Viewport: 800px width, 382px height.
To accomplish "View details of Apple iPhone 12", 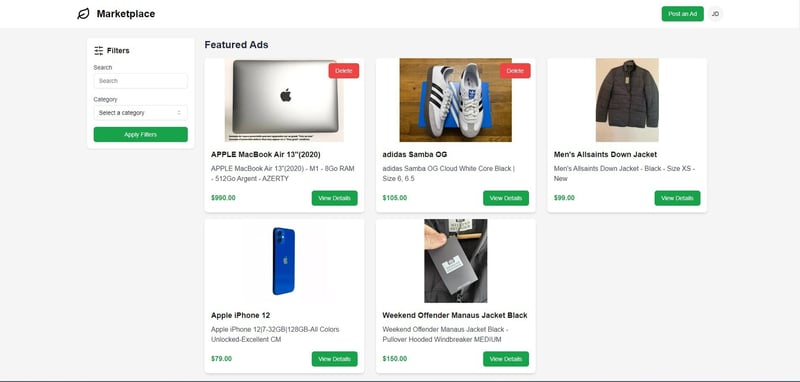I will pyautogui.click(x=334, y=359).
